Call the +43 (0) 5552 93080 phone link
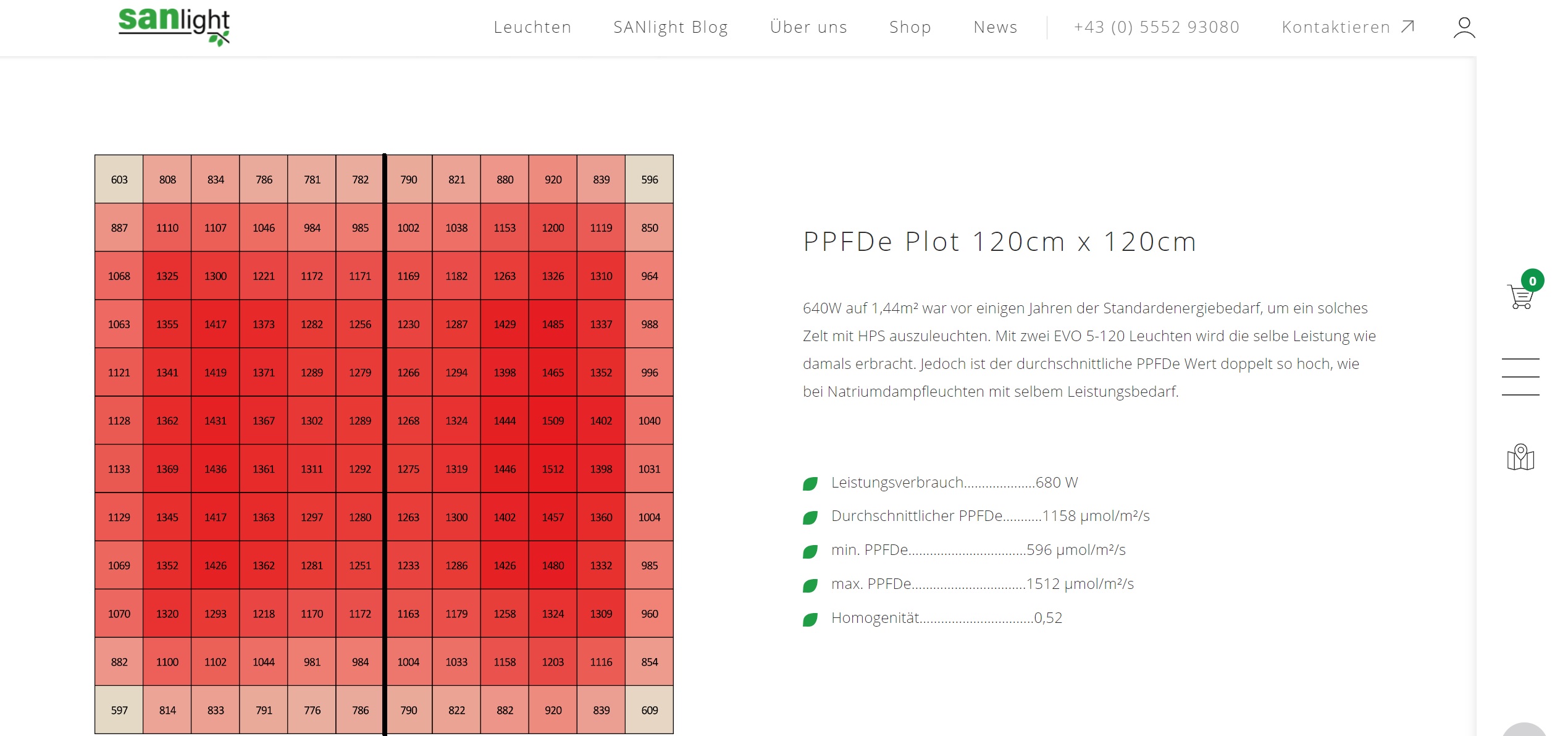Image resolution: width=1568 pixels, height=736 pixels. click(1156, 27)
